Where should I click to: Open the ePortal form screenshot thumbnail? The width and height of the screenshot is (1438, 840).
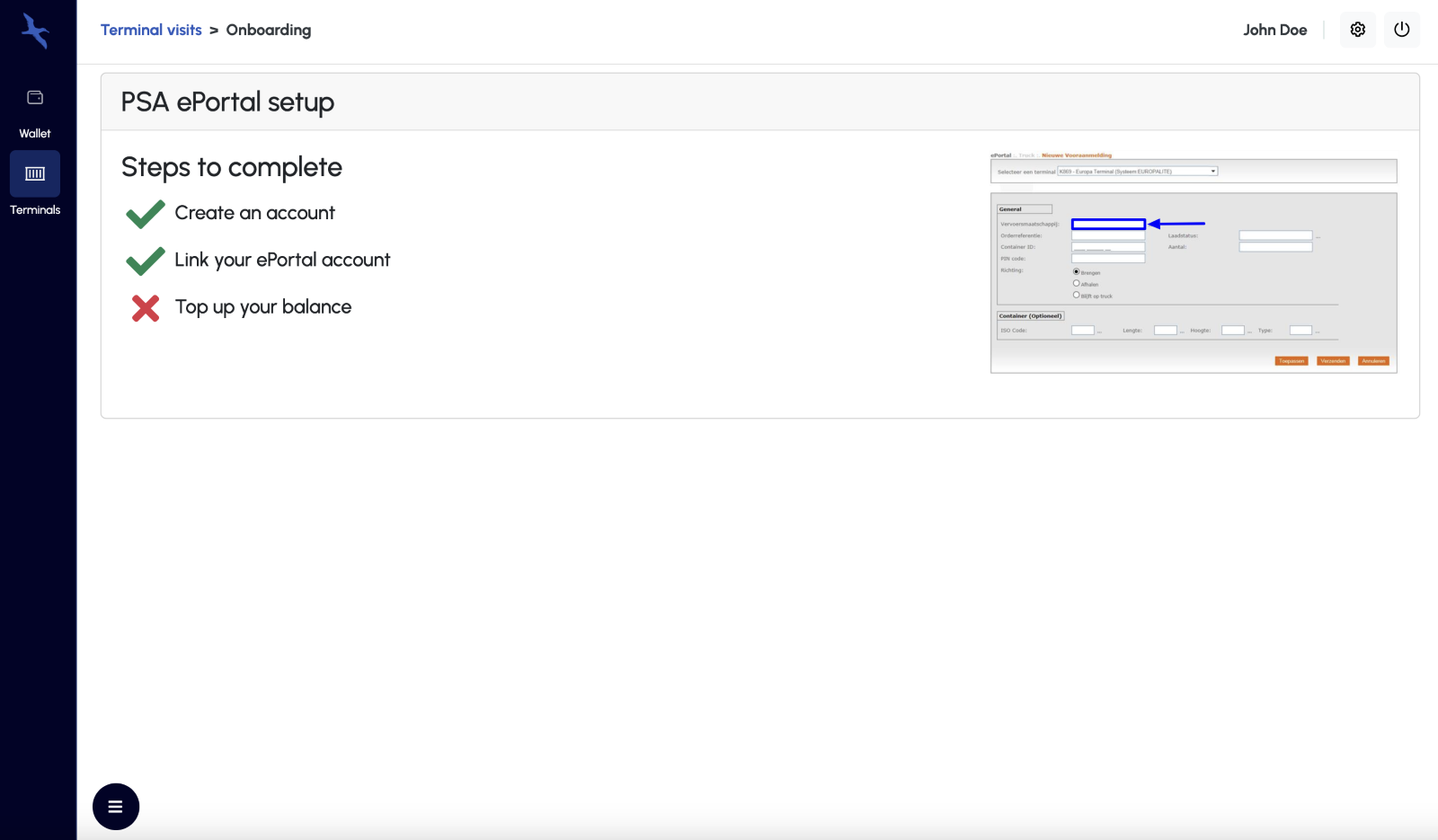1194,262
